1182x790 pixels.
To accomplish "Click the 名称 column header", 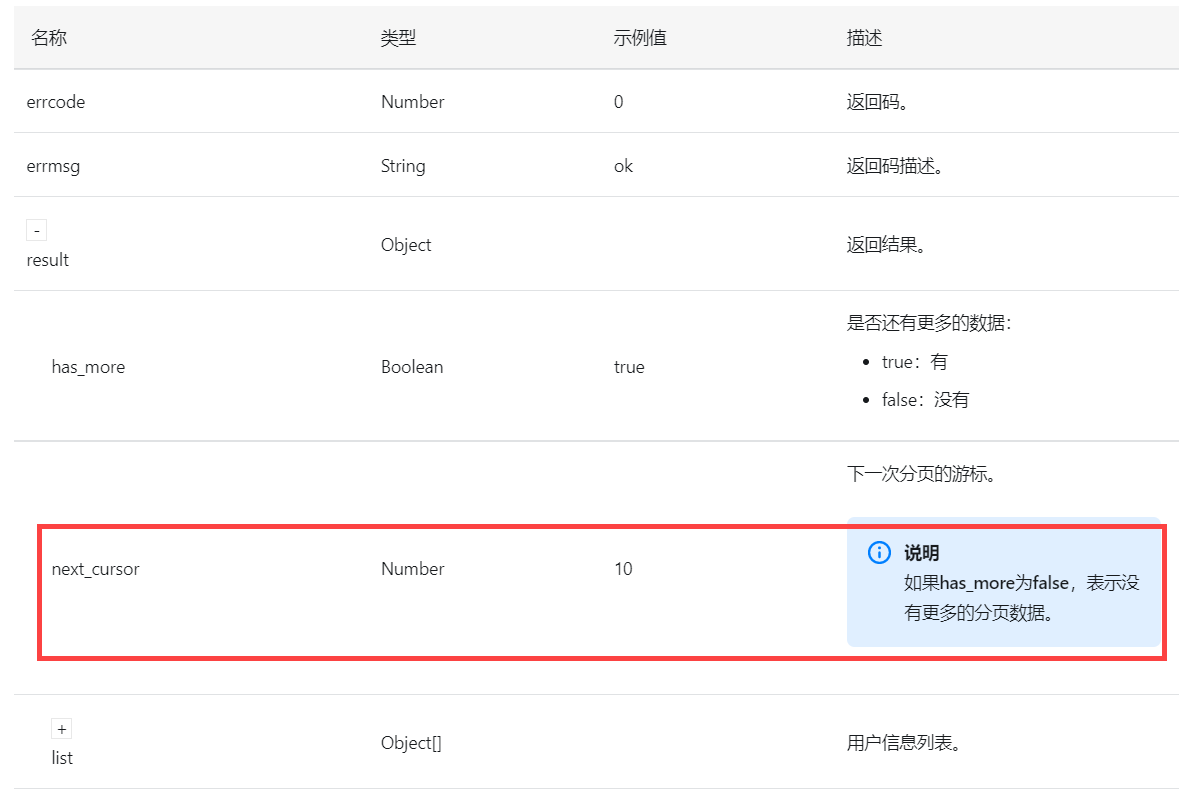I will click(x=49, y=38).
